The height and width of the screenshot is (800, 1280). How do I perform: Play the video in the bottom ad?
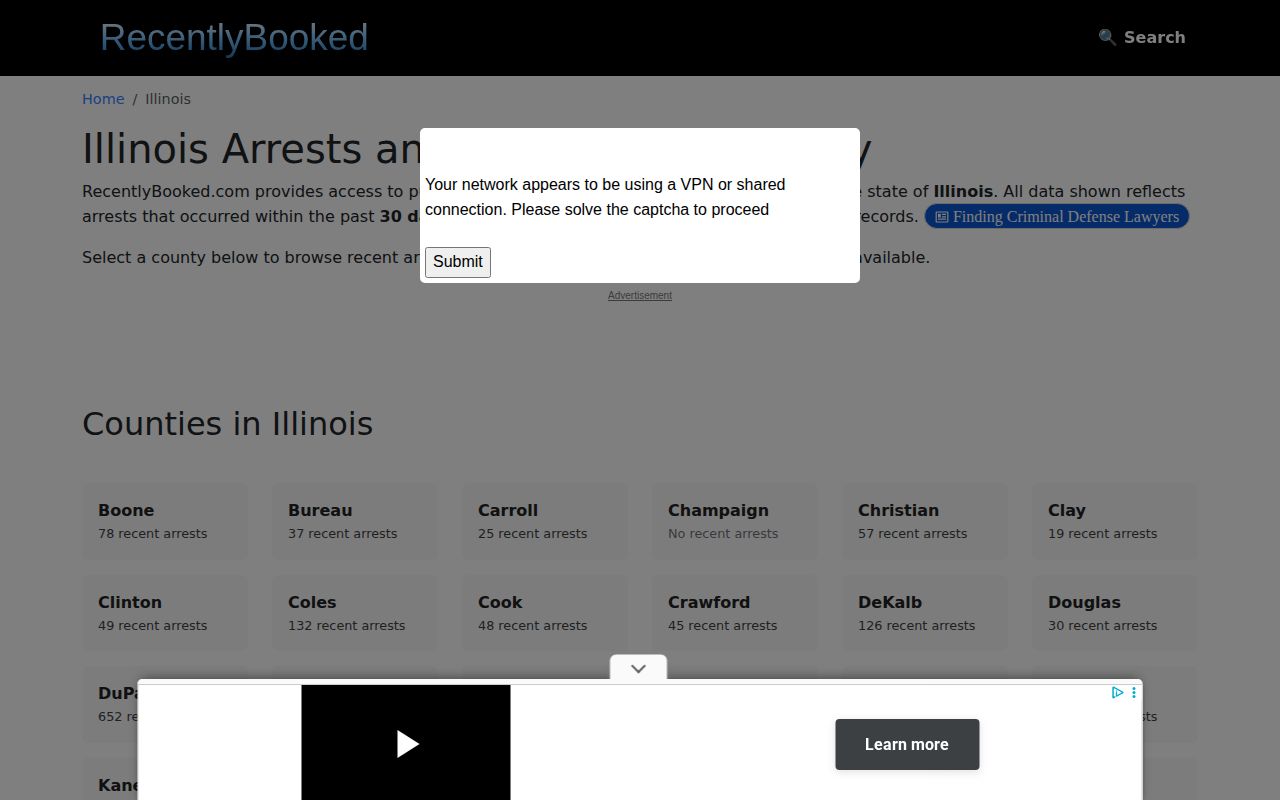point(406,743)
